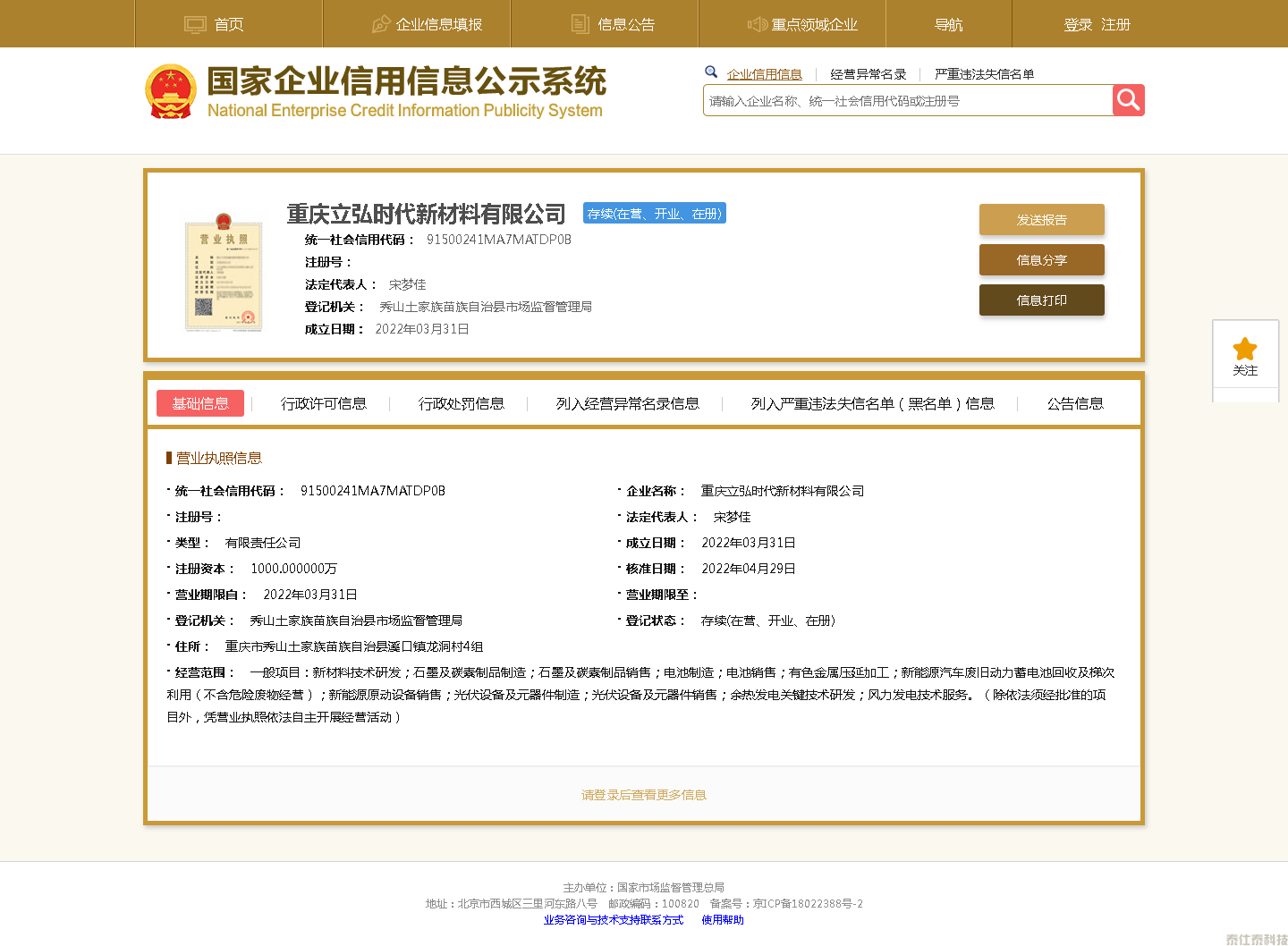The height and width of the screenshot is (946, 1288).
Task: Open the 行政处罚信息 tab
Action: 462,403
